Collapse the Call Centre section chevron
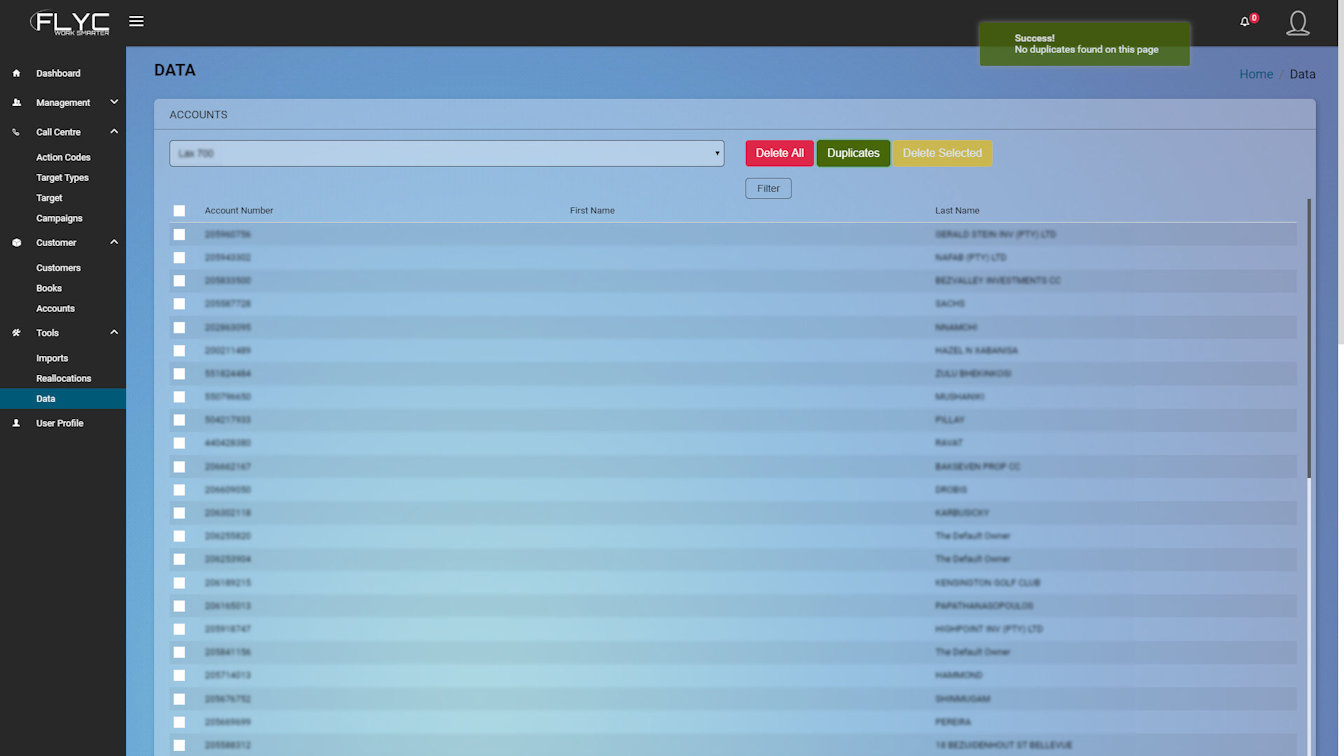This screenshot has width=1344, height=756. [x=114, y=132]
